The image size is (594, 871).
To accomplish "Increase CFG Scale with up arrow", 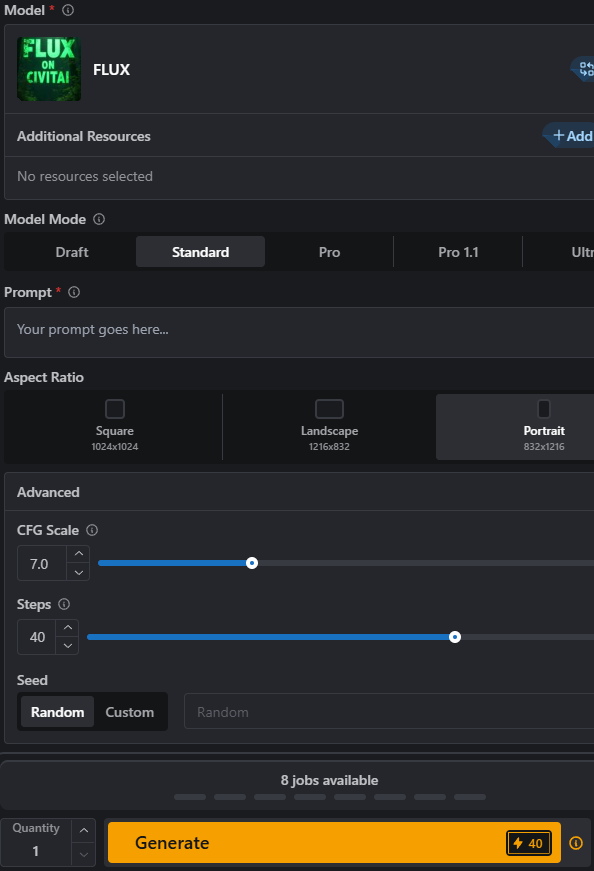I will [x=79, y=554].
